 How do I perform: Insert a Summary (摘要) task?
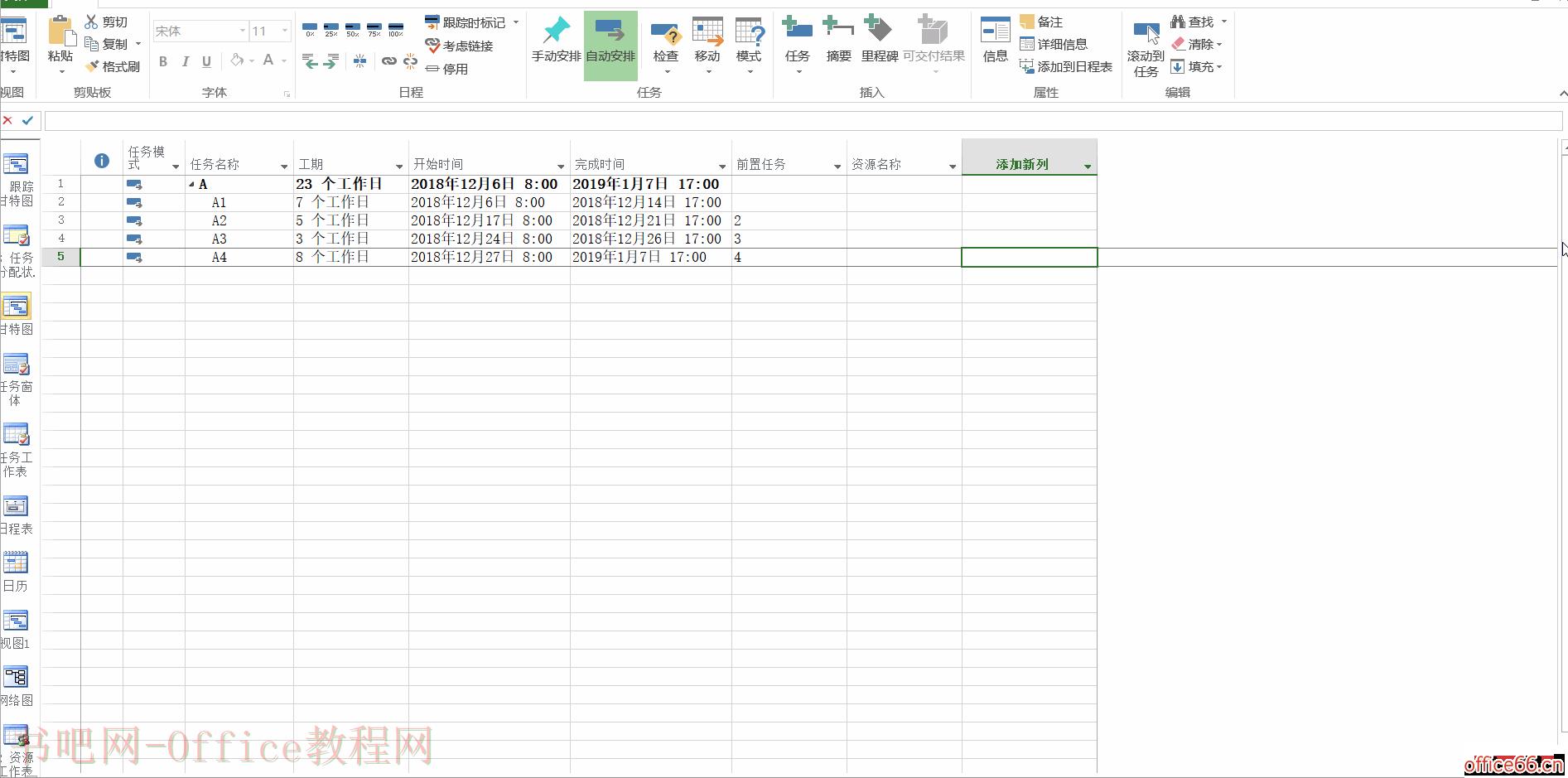838,40
